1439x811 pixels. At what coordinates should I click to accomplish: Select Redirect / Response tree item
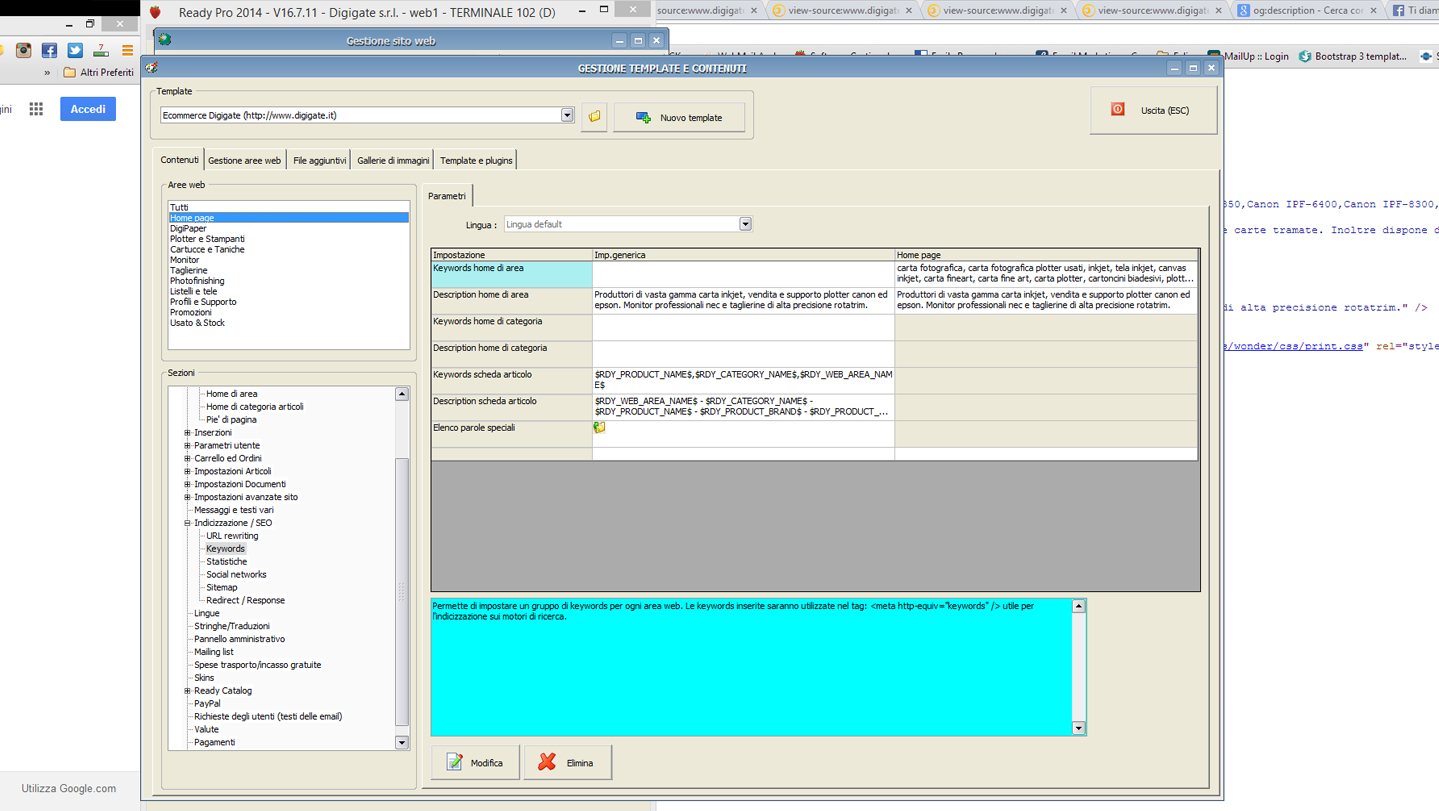coord(245,601)
